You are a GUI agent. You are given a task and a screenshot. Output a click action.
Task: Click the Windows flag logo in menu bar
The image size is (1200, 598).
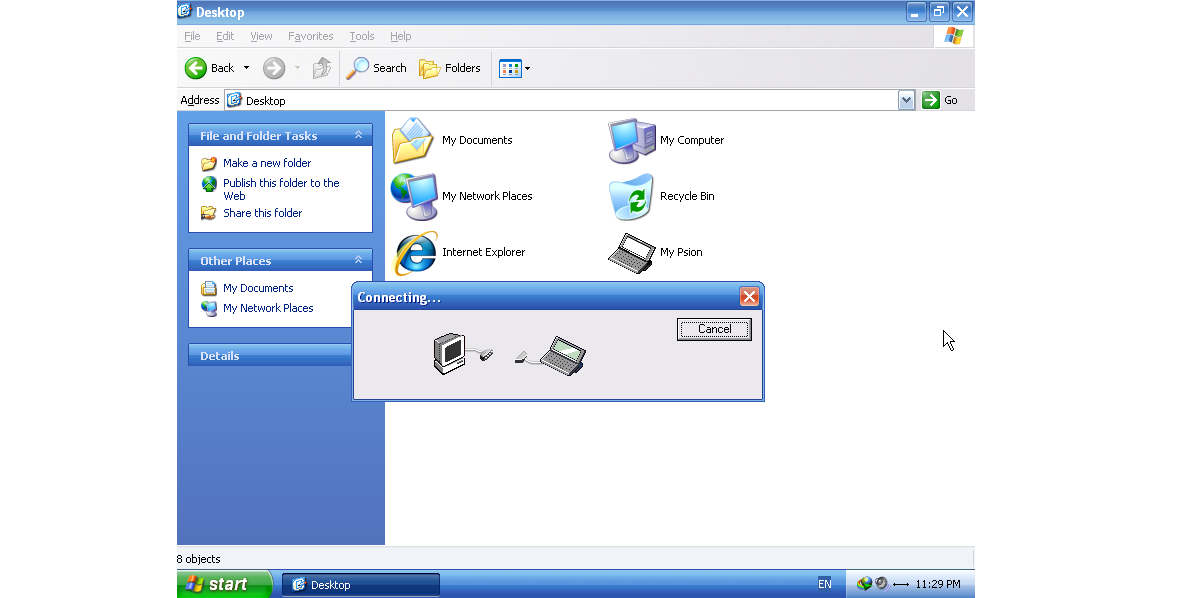tap(954, 36)
